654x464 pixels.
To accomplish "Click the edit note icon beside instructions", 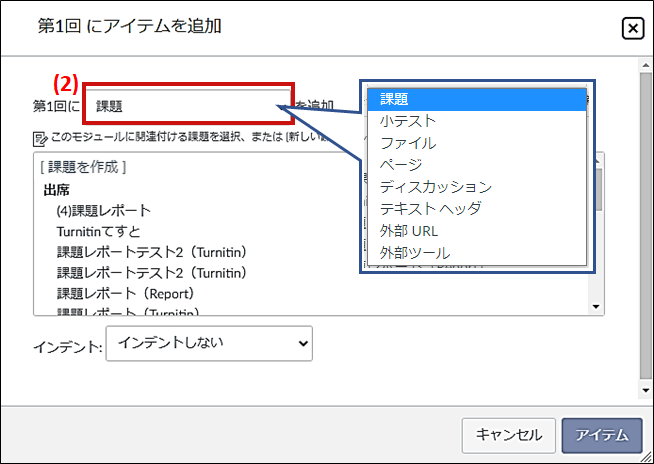I will click(x=39, y=138).
